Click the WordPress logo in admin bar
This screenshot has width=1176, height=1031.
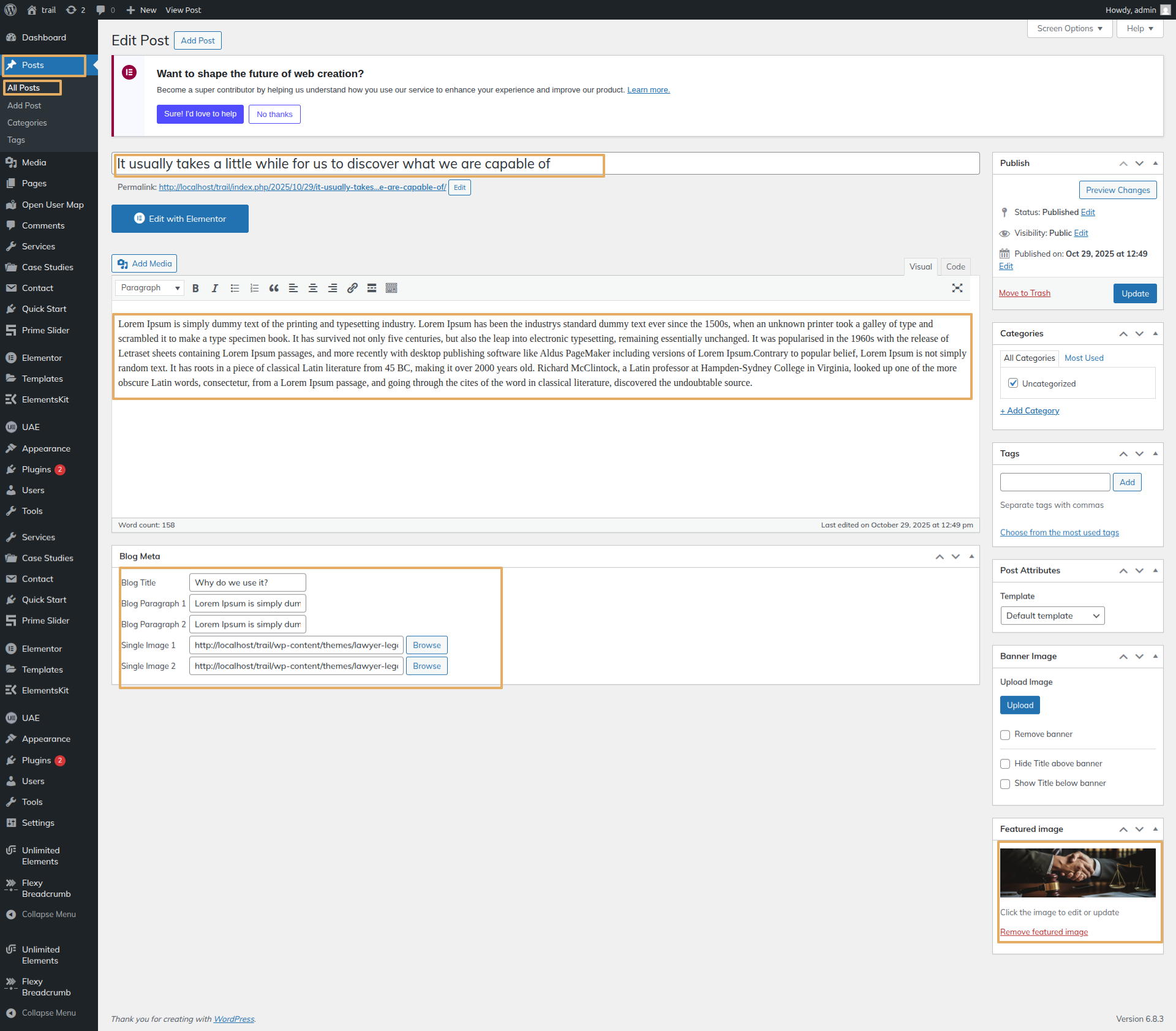pos(10,10)
